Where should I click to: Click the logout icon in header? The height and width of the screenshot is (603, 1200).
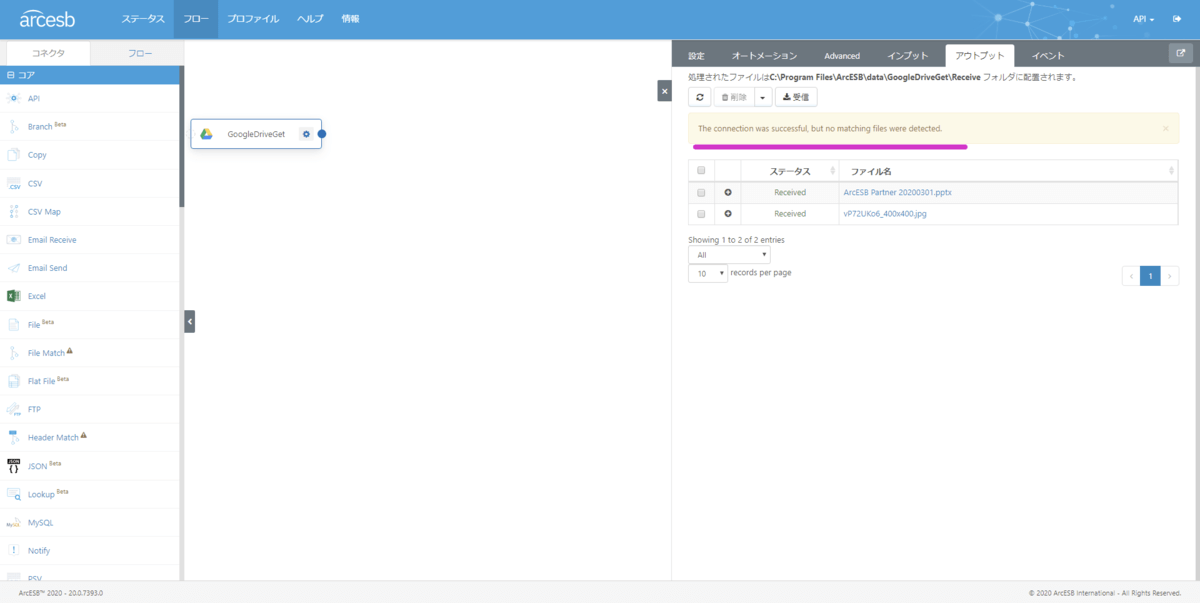pos(1177,19)
